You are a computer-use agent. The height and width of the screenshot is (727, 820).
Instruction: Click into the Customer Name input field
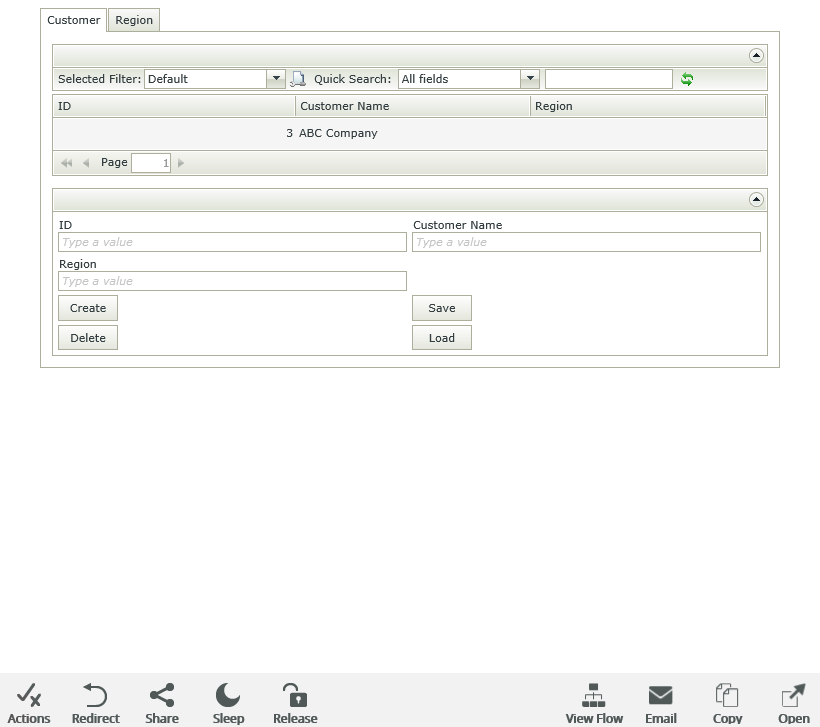[x=586, y=242]
